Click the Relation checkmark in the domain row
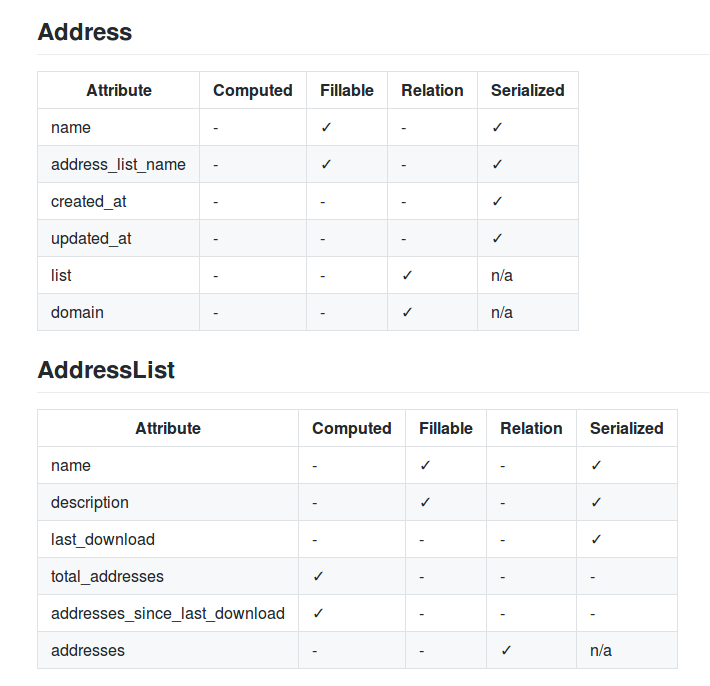710x686 pixels. point(407,312)
